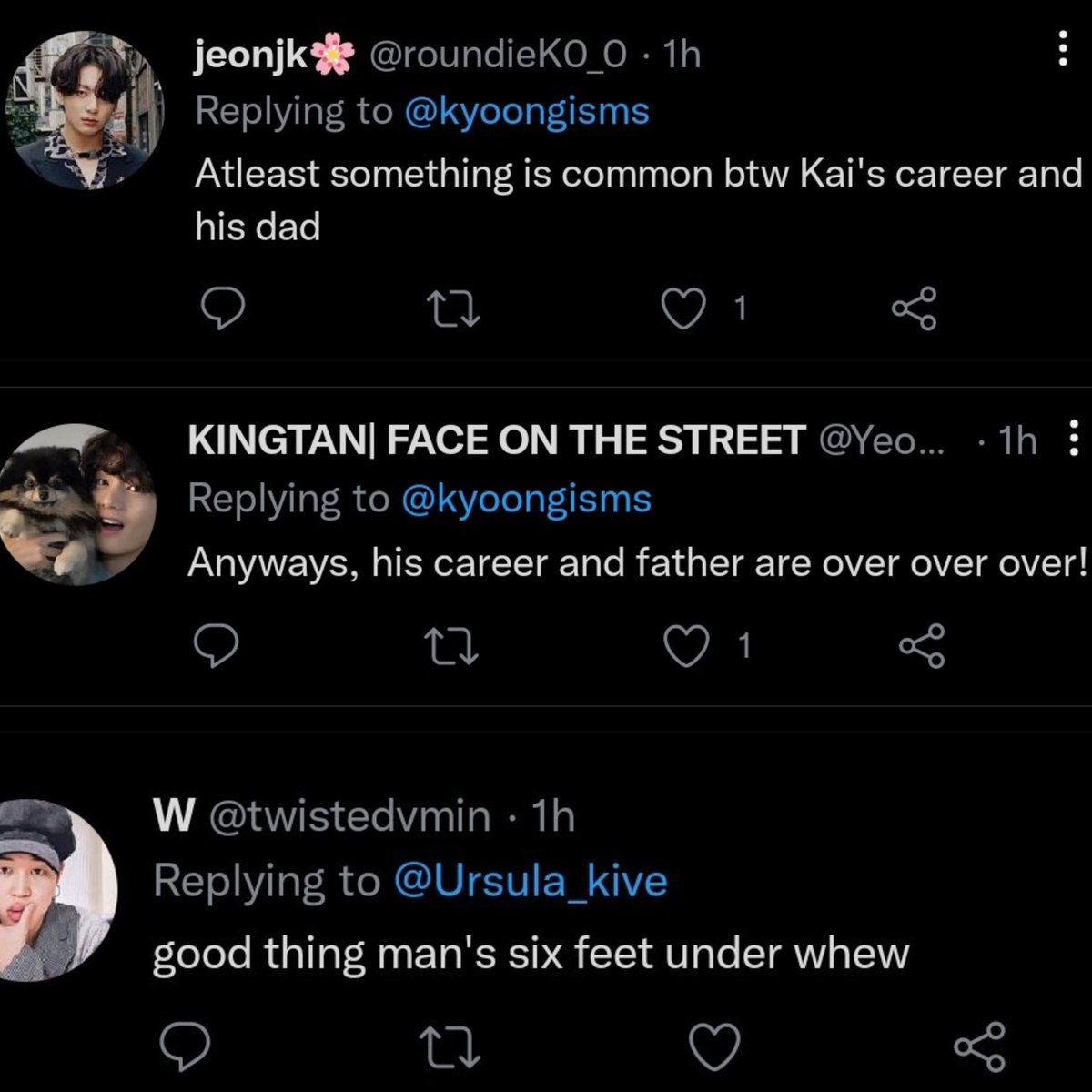Share jeonjk's tweet
Screen dimensions: 1092x1092
[x=914, y=309]
